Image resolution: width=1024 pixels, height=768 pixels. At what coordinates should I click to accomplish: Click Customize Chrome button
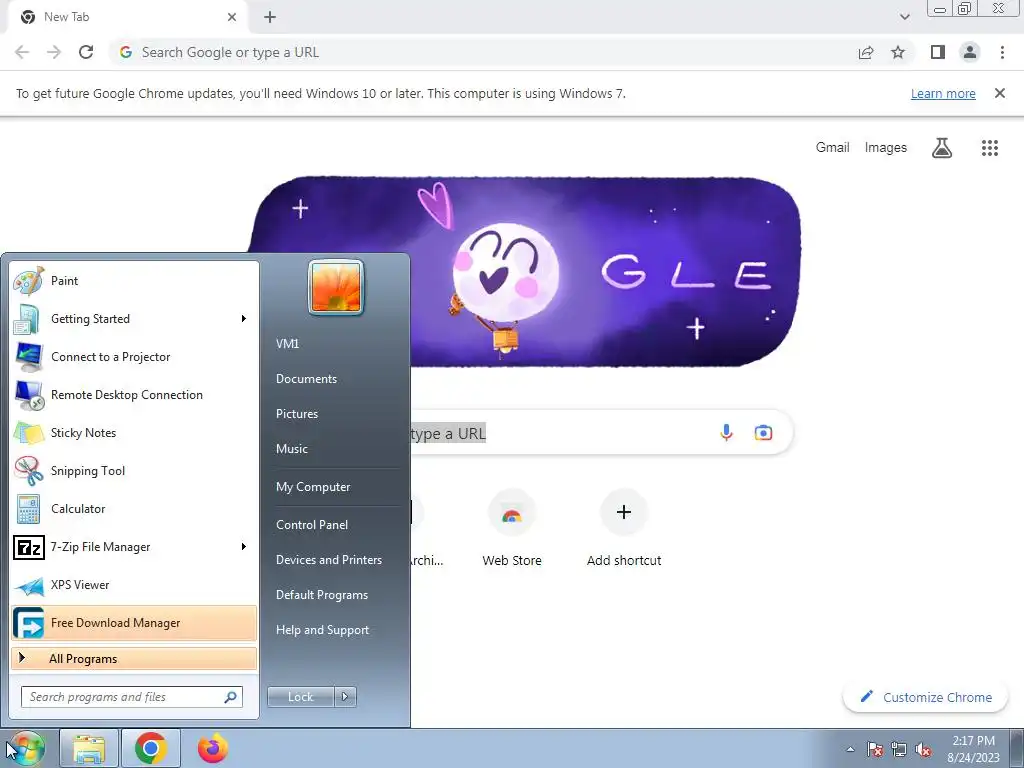(926, 697)
